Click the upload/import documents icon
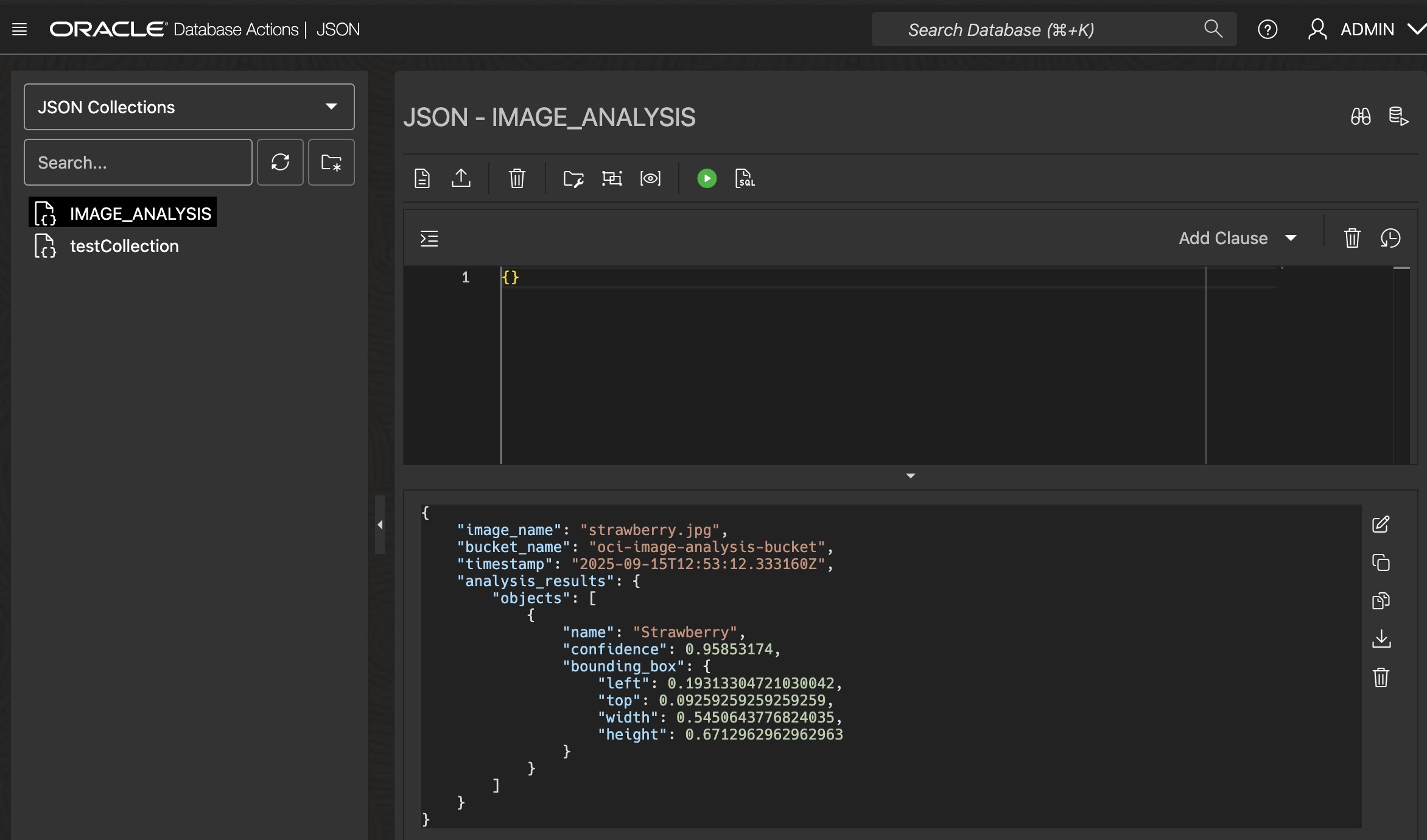The image size is (1427, 840). tap(461, 178)
